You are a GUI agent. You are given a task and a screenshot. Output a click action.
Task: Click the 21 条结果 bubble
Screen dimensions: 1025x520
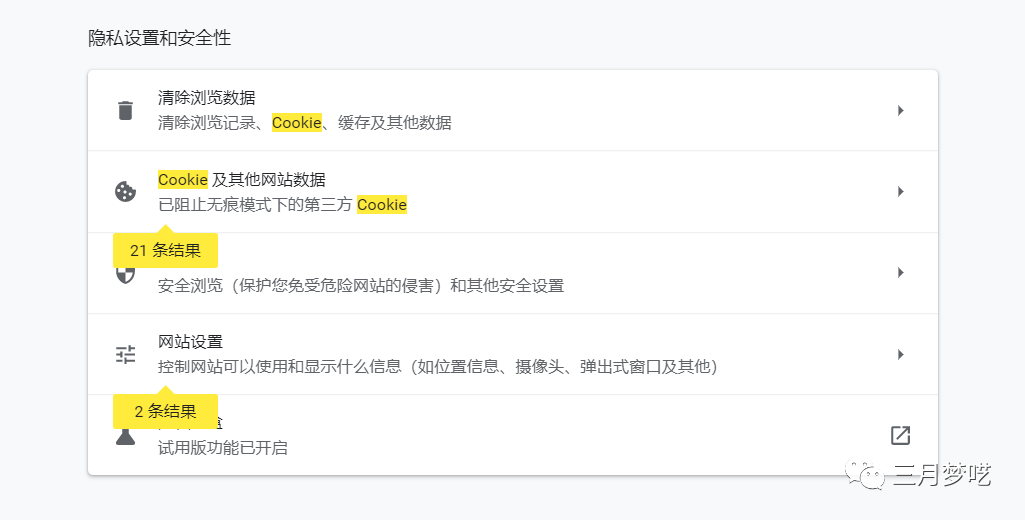point(165,251)
